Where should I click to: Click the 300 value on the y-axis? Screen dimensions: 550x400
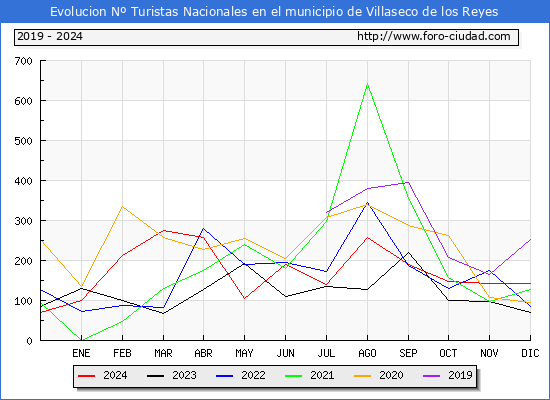[24, 221]
